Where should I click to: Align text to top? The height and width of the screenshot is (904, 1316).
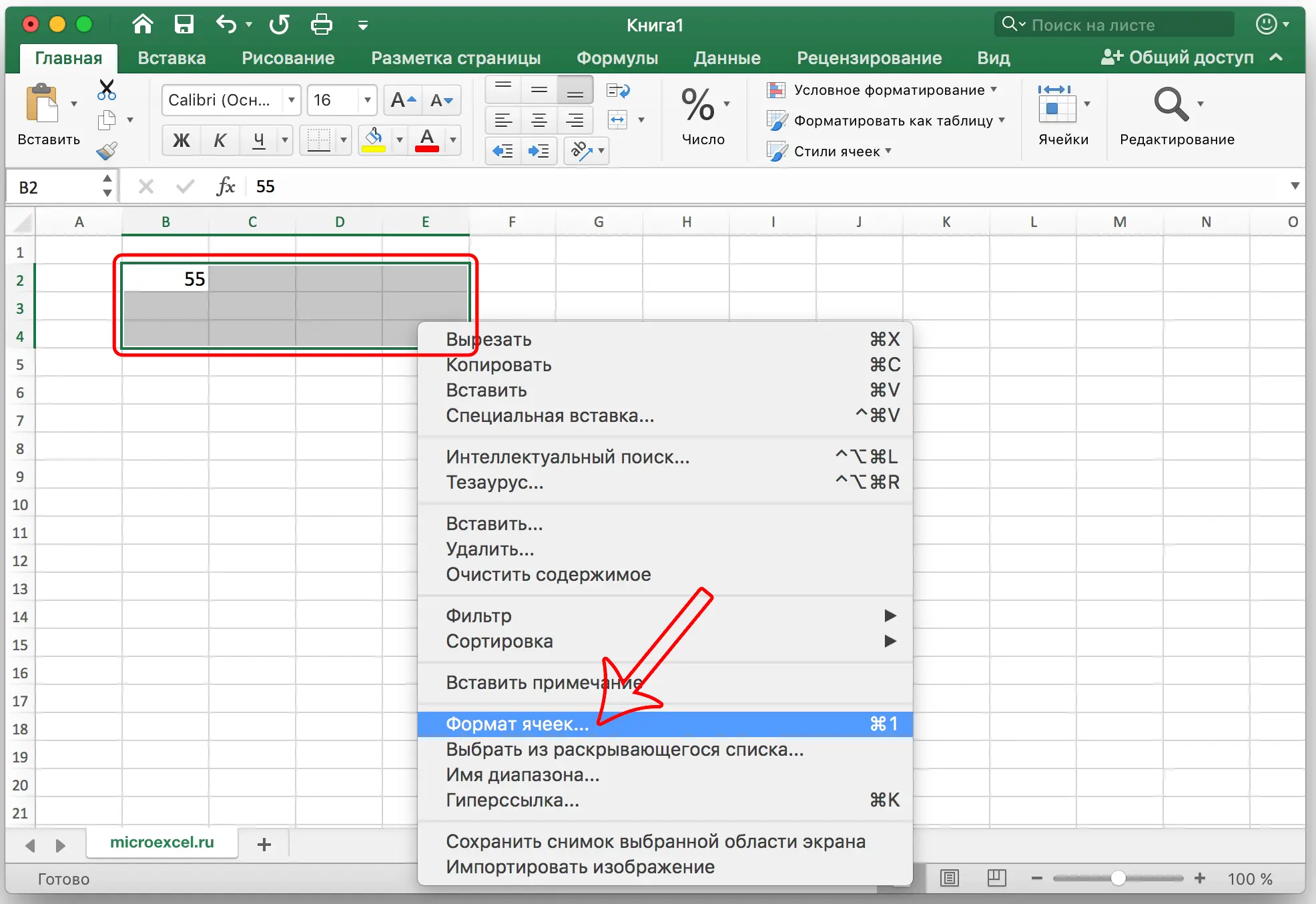(x=504, y=89)
